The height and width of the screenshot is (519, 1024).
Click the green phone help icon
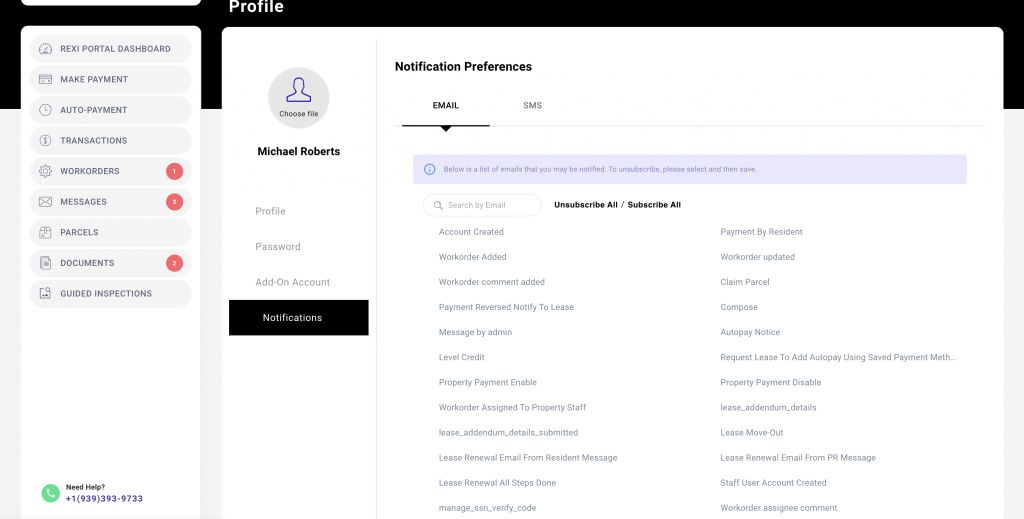point(50,493)
